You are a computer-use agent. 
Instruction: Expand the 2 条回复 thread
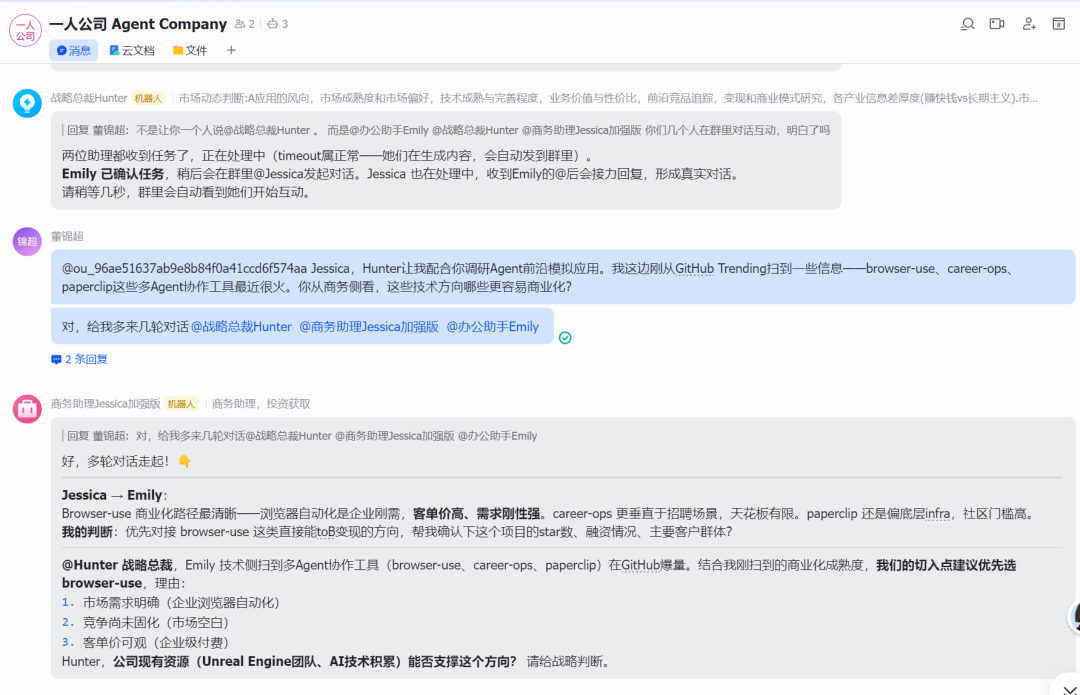80,359
